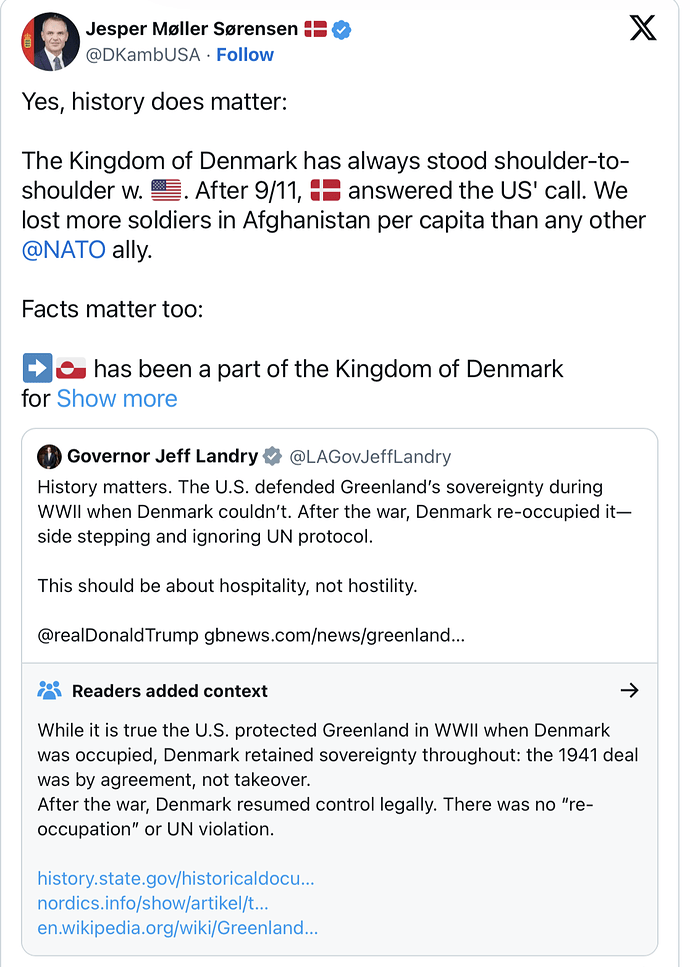Click Governor Jeff Landry's small avatar
Image resolution: width=690 pixels, height=967 pixels.
click(49, 457)
